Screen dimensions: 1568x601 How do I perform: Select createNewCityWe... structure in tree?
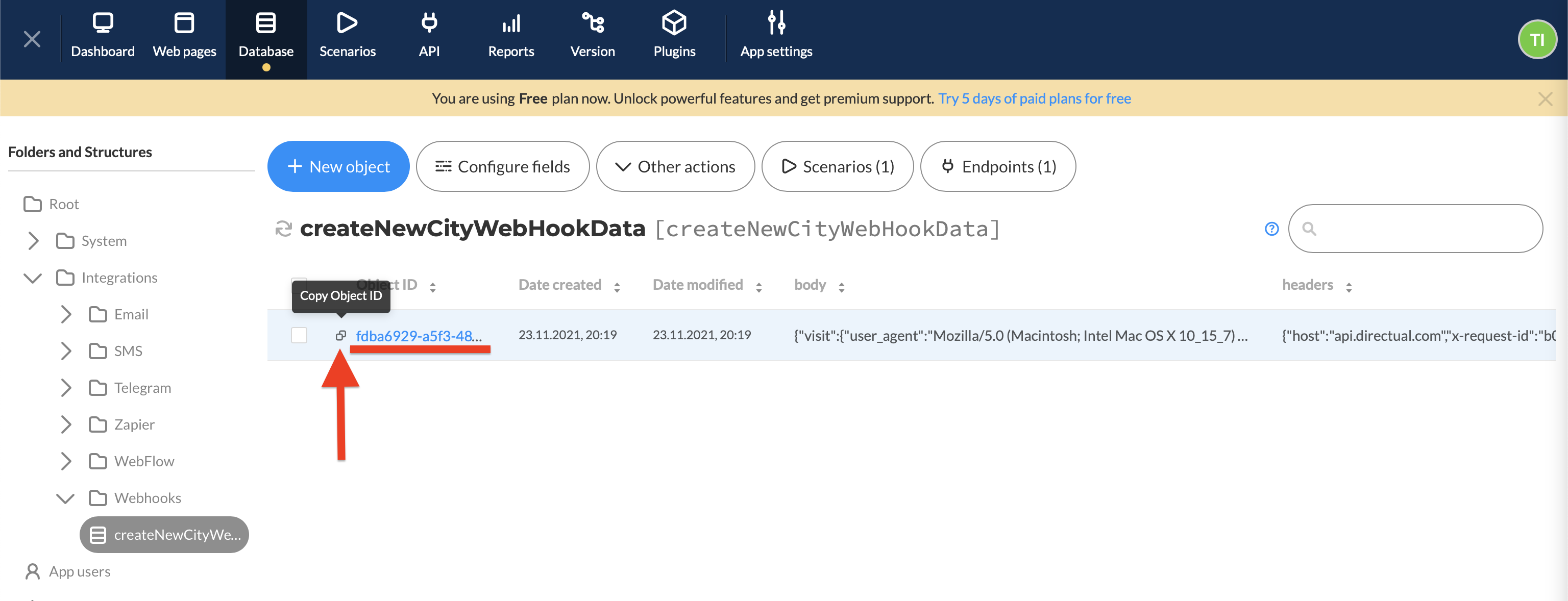pyautogui.click(x=164, y=535)
